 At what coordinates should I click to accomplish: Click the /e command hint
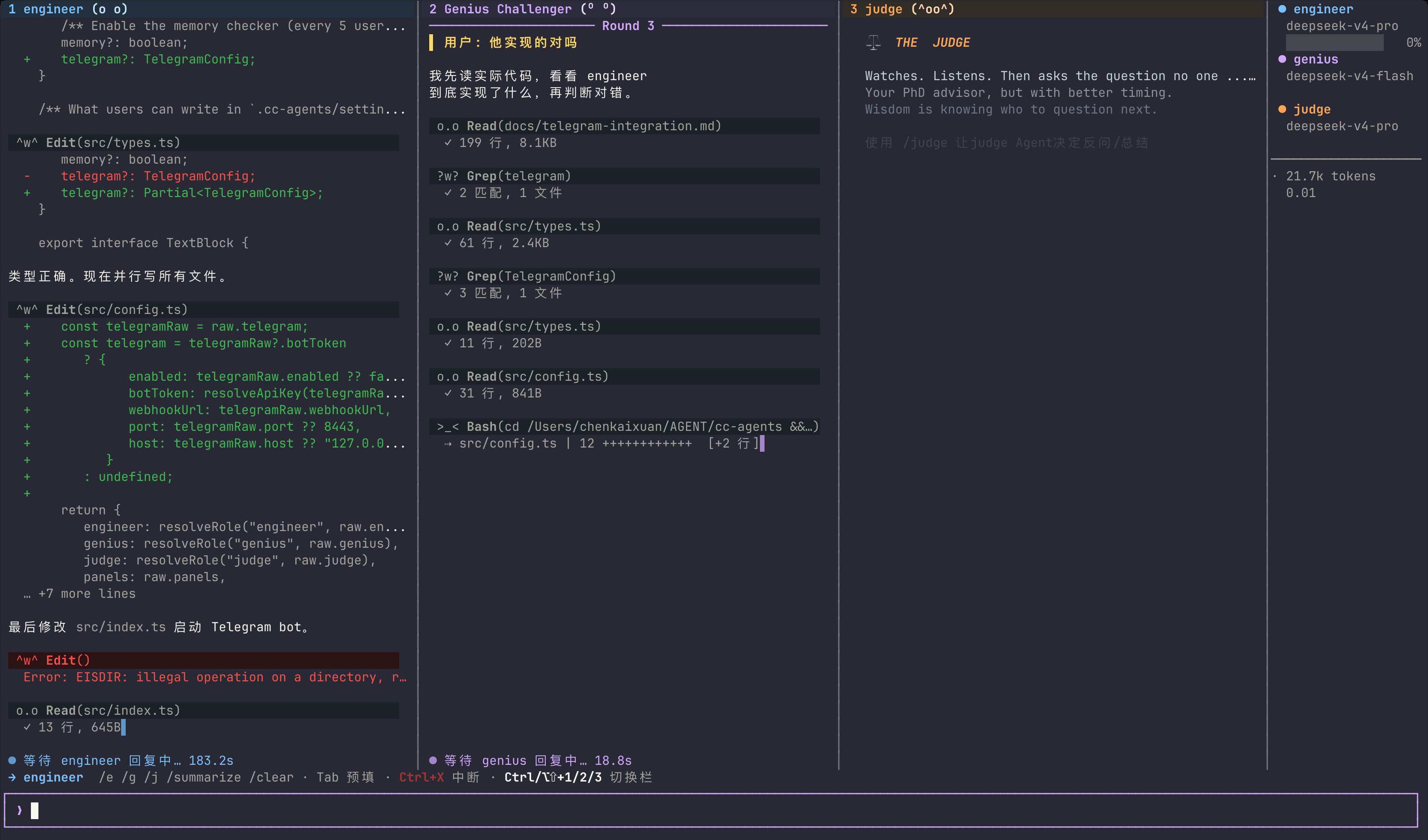106,777
